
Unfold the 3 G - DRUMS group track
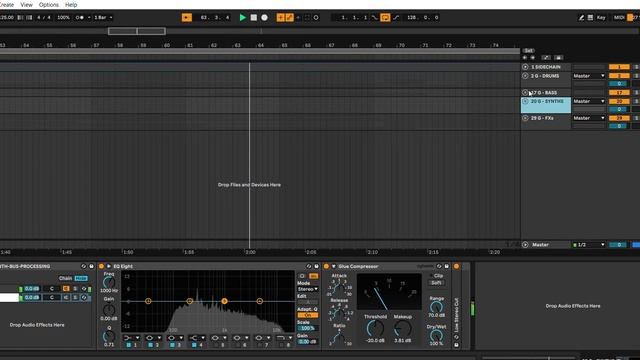[525, 76]
